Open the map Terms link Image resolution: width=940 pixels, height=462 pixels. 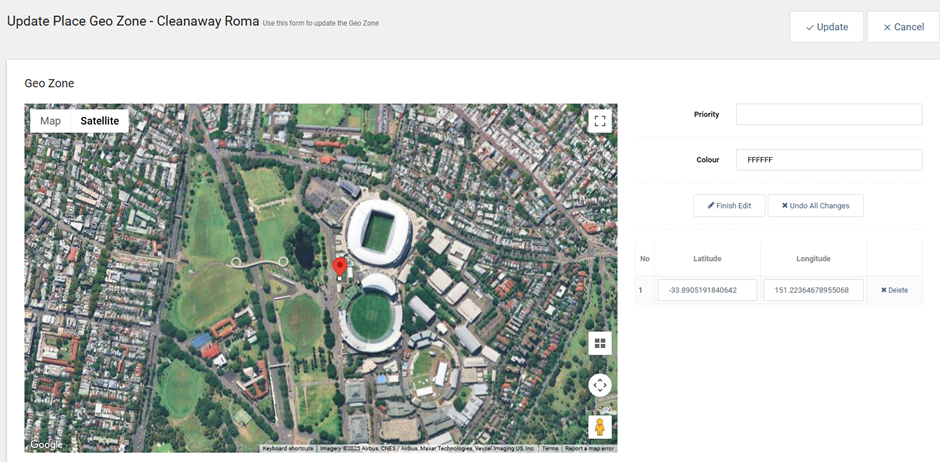[550, 448]
